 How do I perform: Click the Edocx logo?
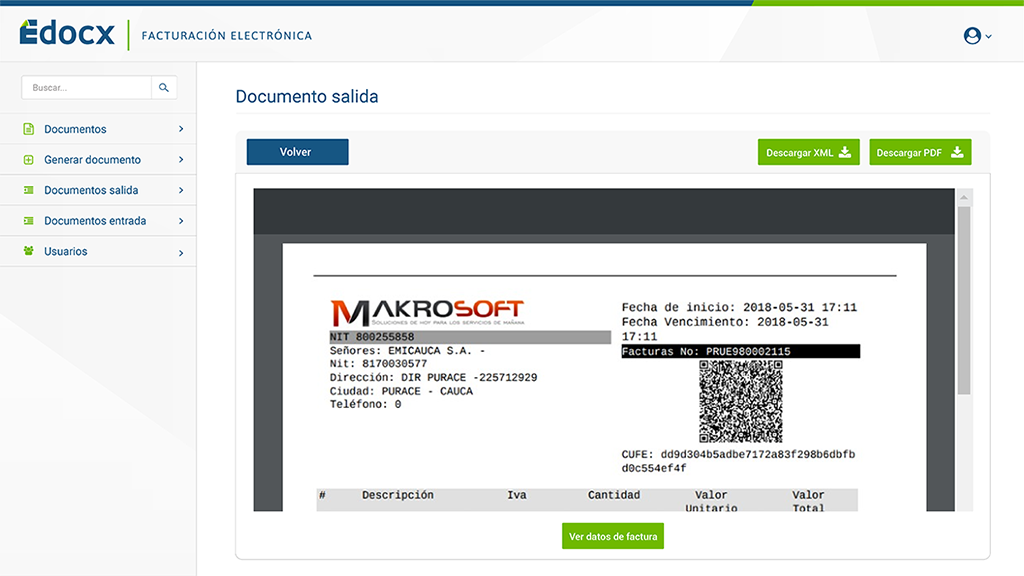pyautogui.click(x=67, y=33)
